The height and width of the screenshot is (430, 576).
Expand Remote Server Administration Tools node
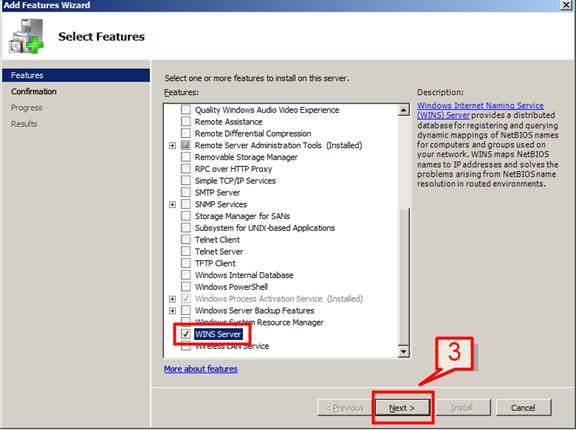172,146
